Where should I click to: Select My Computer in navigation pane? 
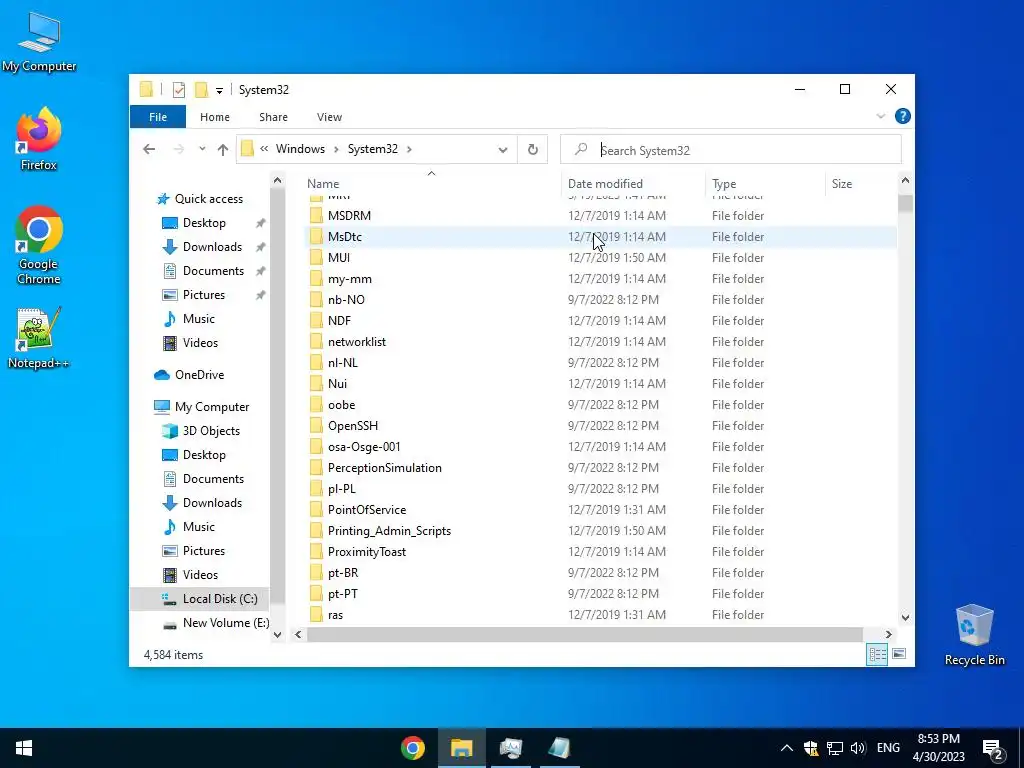coord(202,407)
